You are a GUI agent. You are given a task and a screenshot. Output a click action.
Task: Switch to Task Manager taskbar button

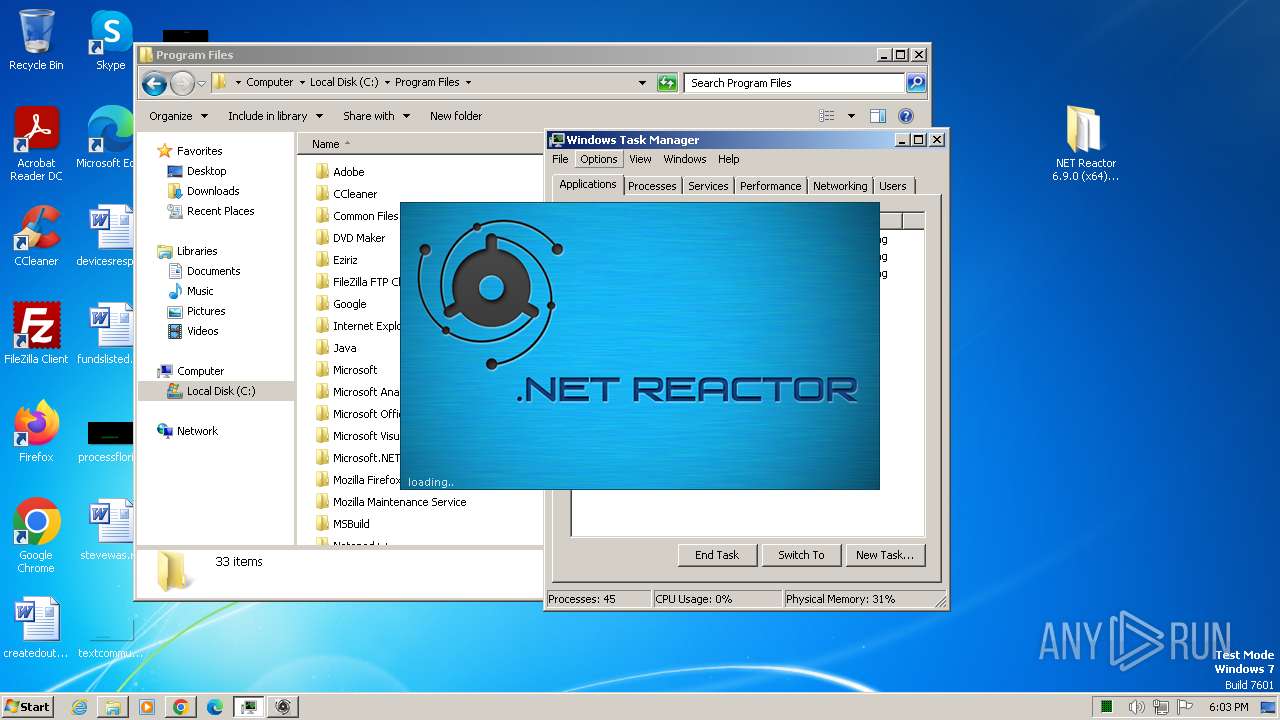click(x=248, y=707)
